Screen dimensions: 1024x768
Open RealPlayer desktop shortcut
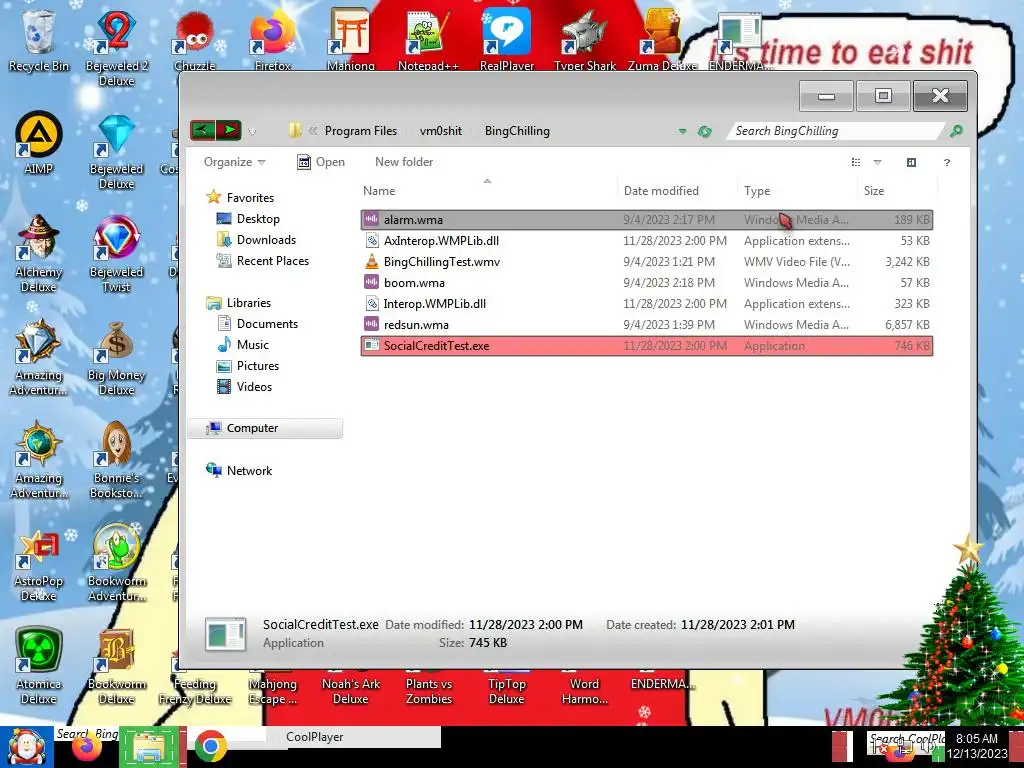(x=507, y=40)
